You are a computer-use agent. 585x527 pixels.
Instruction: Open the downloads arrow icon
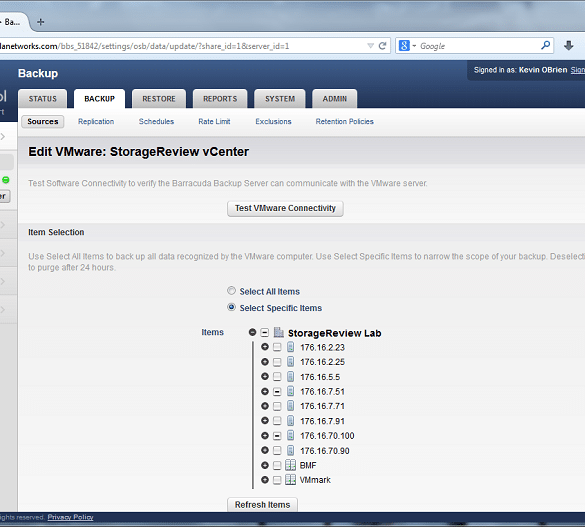pos(569,46)
